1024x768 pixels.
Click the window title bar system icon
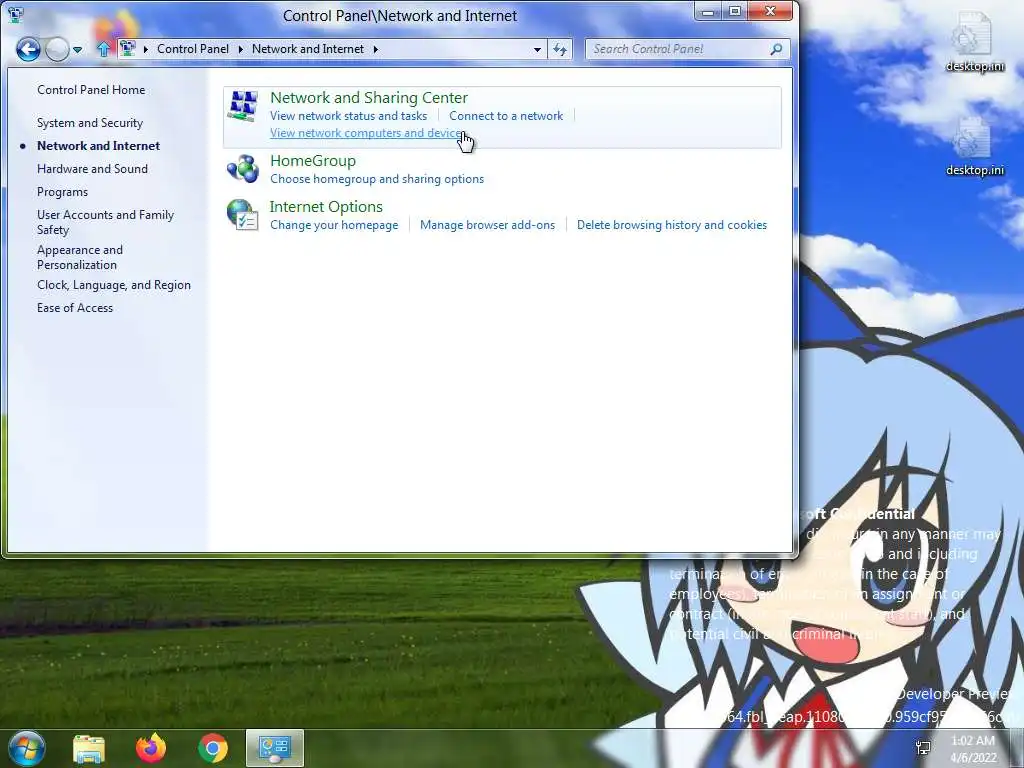point(14,14)
